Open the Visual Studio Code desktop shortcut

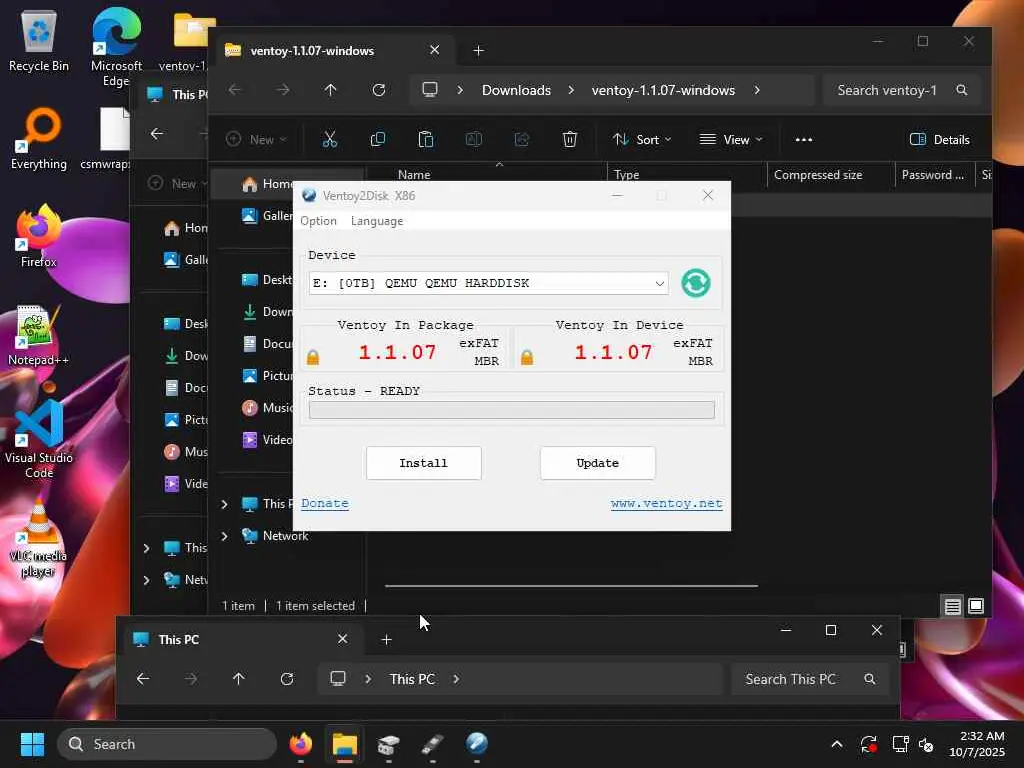point(39,439)
